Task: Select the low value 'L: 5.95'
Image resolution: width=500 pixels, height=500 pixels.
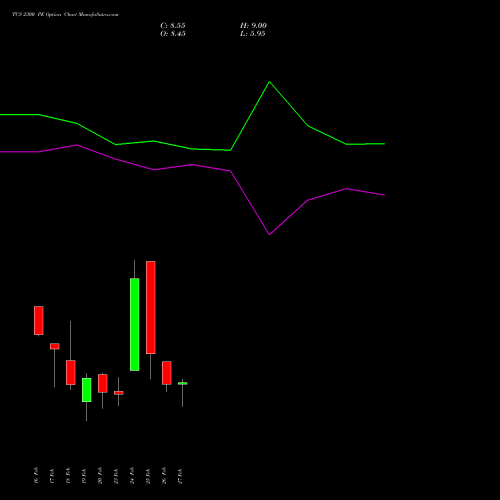Action: (x=253, y=34)
